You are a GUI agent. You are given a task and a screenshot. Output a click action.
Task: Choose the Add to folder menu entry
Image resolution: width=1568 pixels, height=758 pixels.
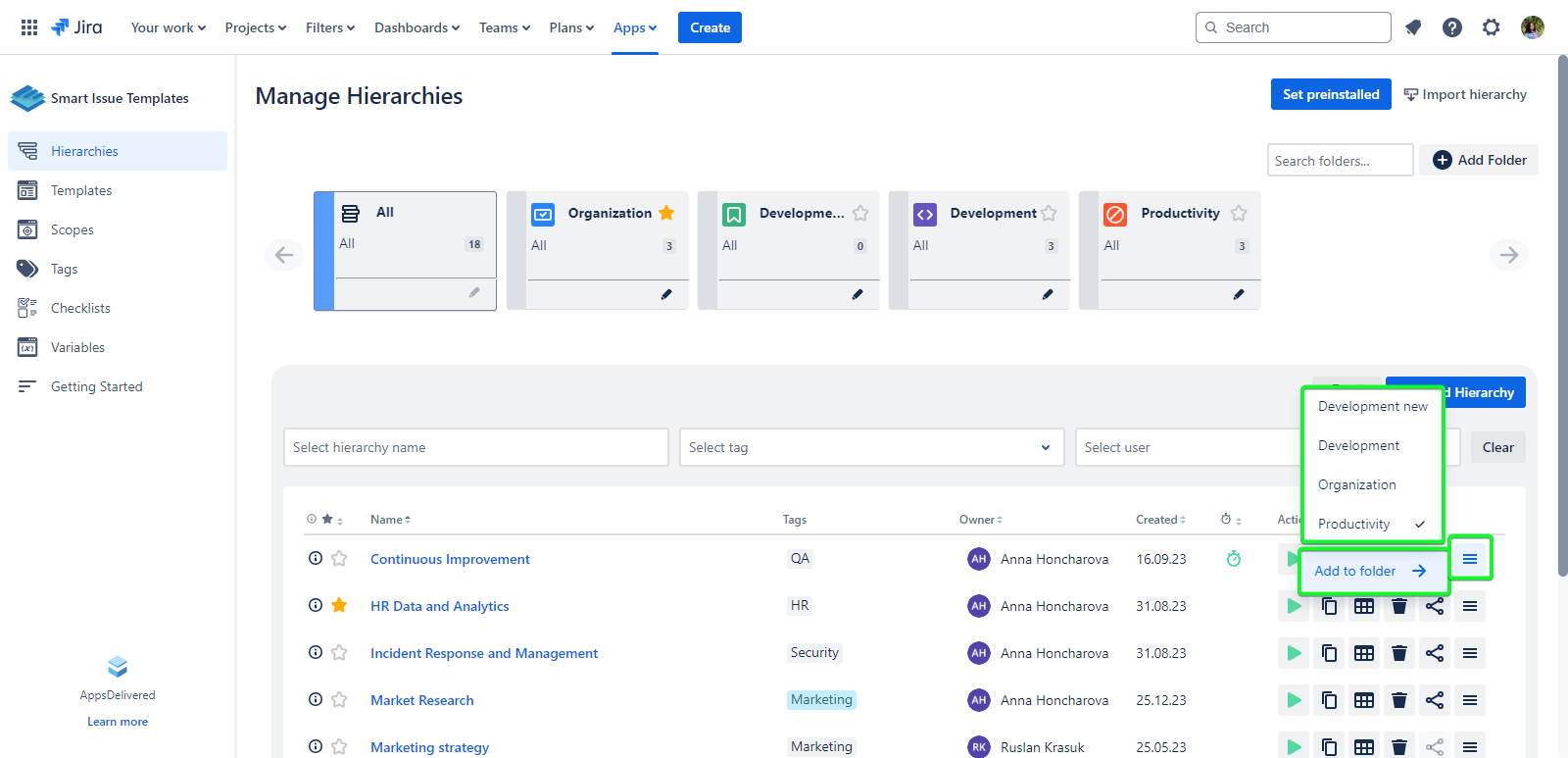coord(1373,571)
